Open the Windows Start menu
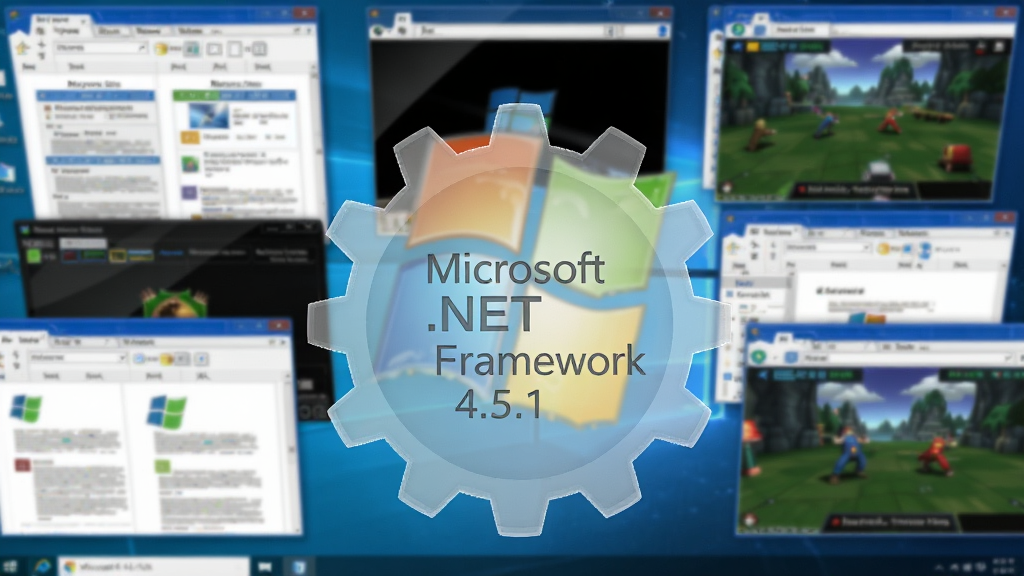The width and height of the screenshot is (1024, 576). [9, 566]
